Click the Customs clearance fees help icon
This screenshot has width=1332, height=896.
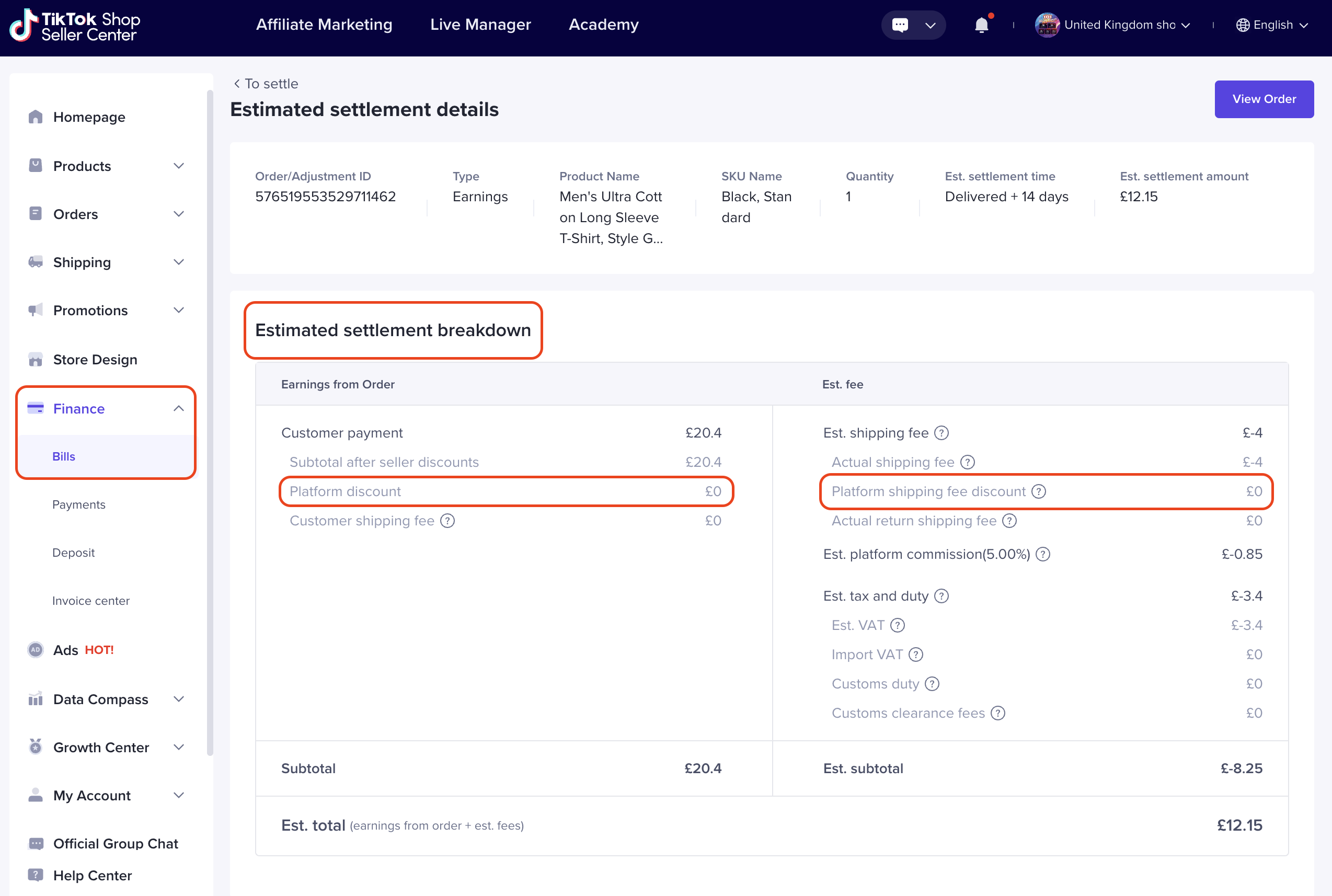998,713
